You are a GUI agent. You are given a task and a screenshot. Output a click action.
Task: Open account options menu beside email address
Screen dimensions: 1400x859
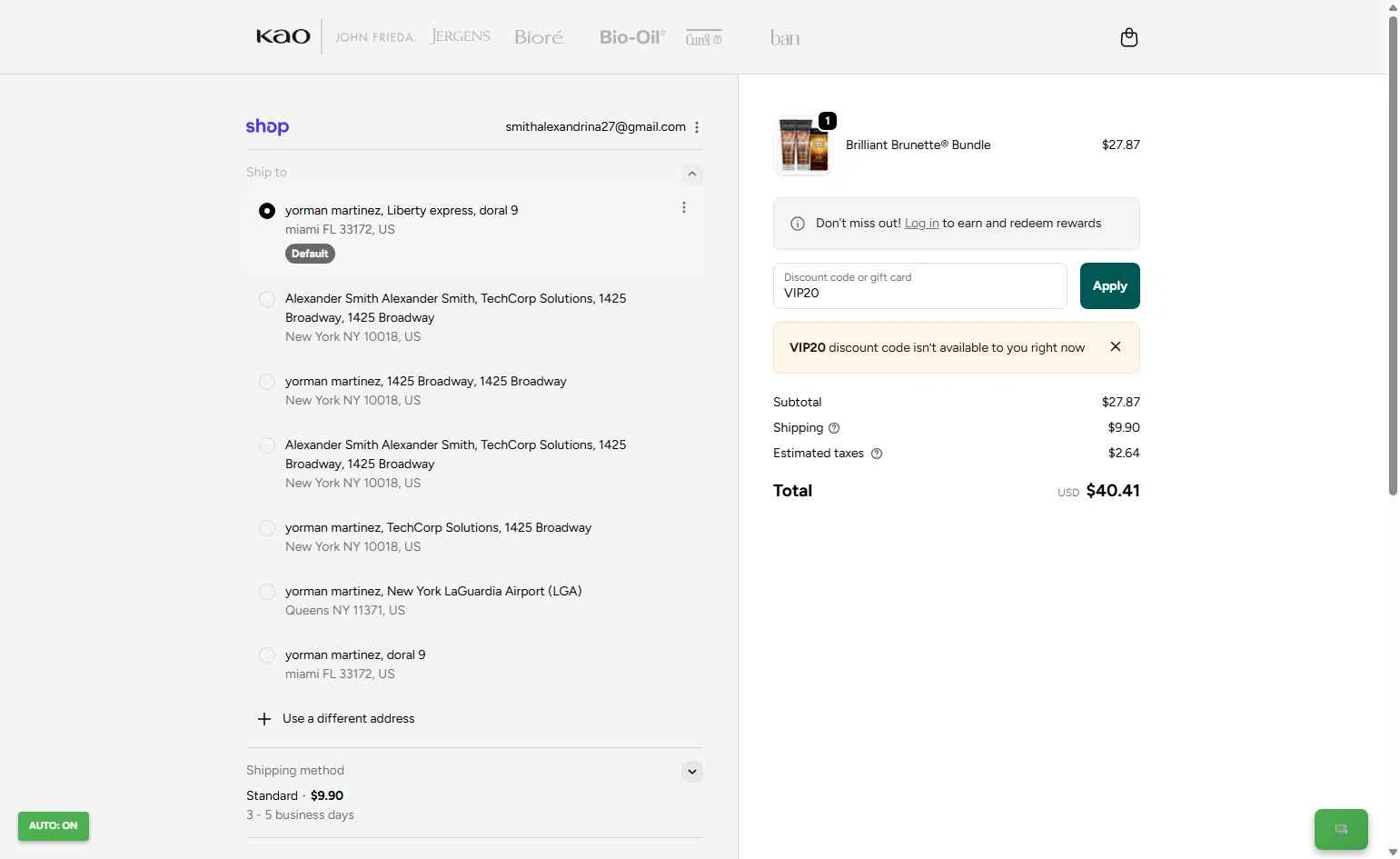(x=697, y=127)
